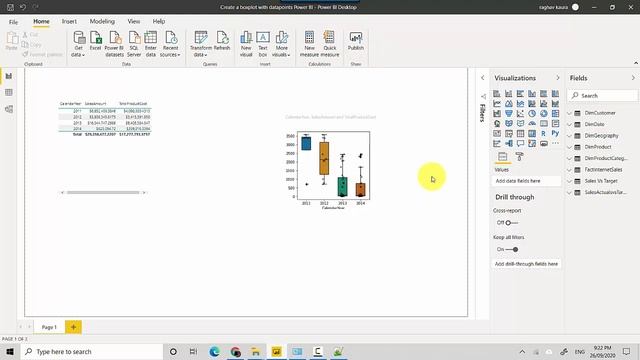Toggle Cross-report drill through switch
The width and height of the screenshot is (640, 360).
511,223
